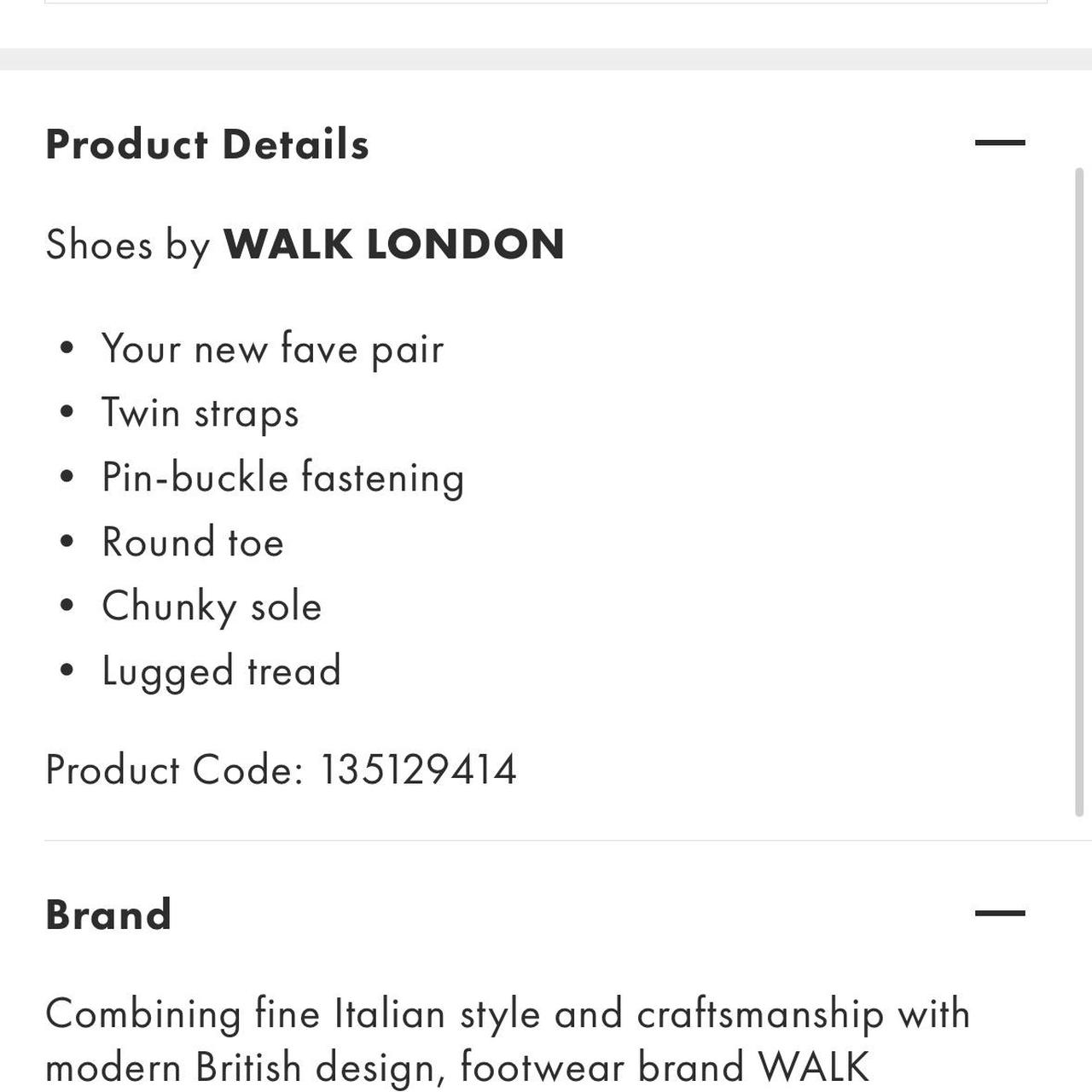1092x1092 pixels.
Task: Click the 'Your new fave pair' bullet
Action: pyautogui.click(x=273, y=349)
